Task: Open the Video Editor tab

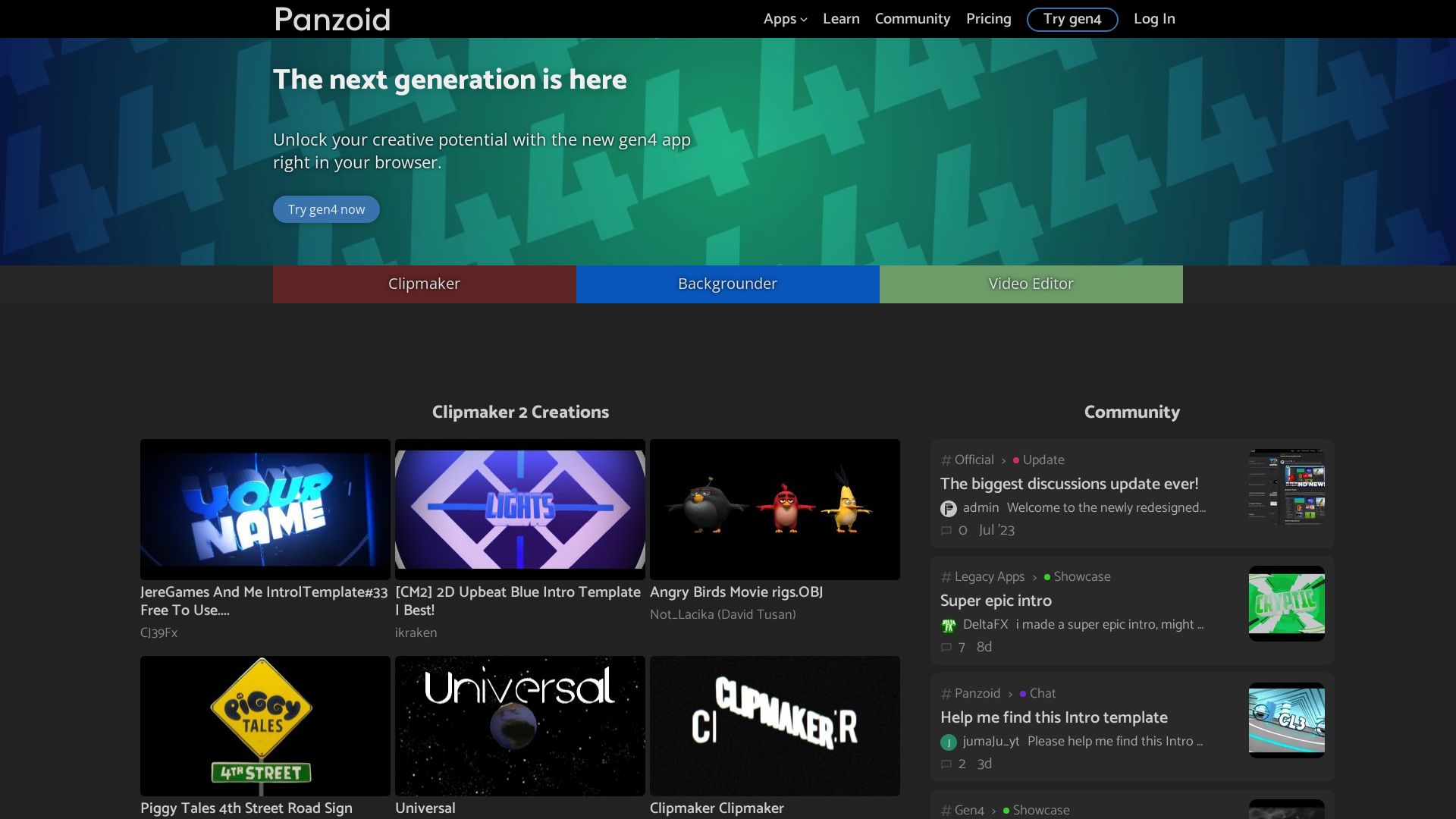Action: tap(1031, 284)
